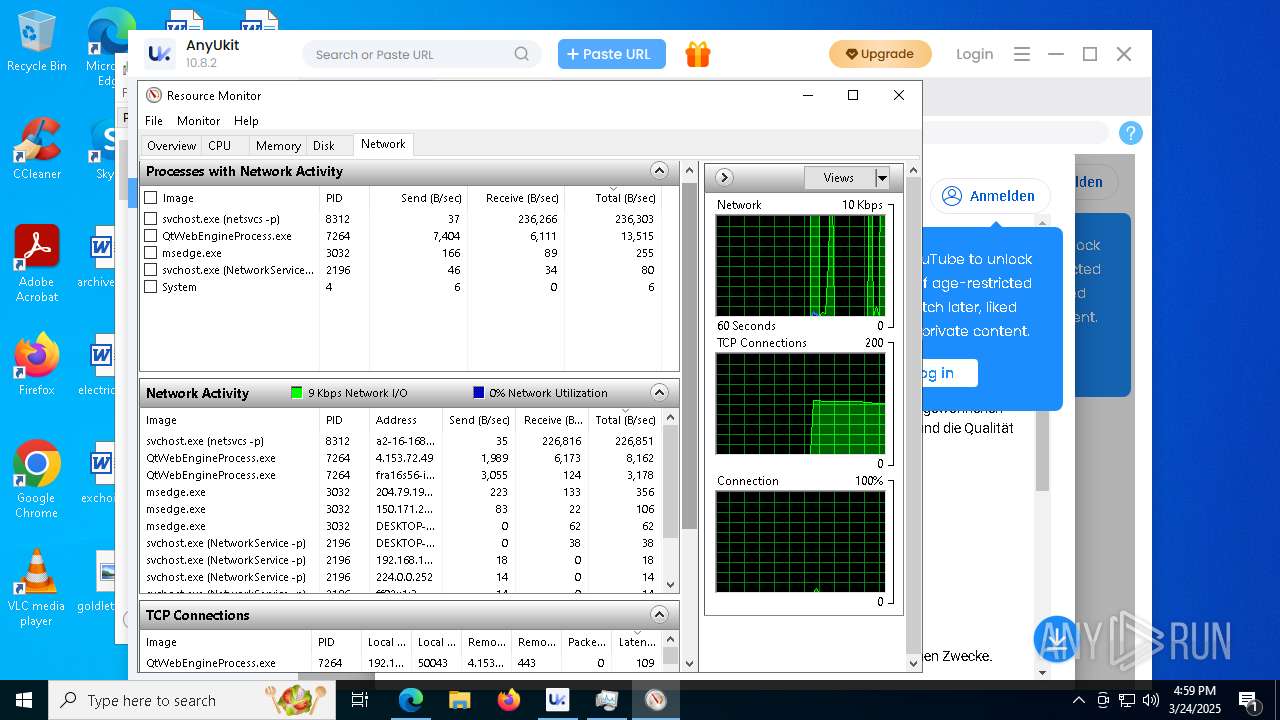Click the Windows Start button
Screen dimensions: 1280x720
pos(23,700)
